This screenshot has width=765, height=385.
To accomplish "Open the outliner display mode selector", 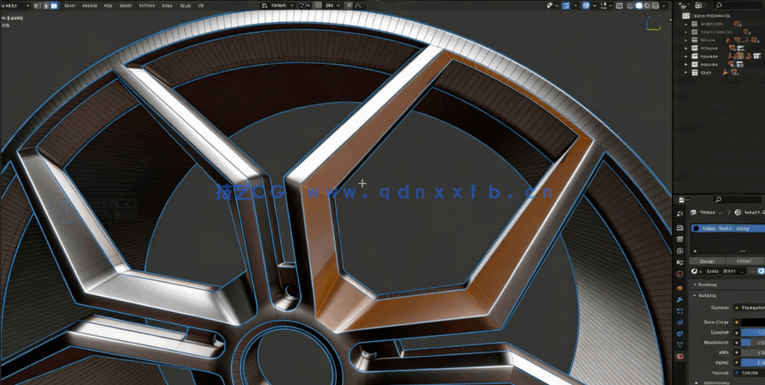I will [699, 5].
